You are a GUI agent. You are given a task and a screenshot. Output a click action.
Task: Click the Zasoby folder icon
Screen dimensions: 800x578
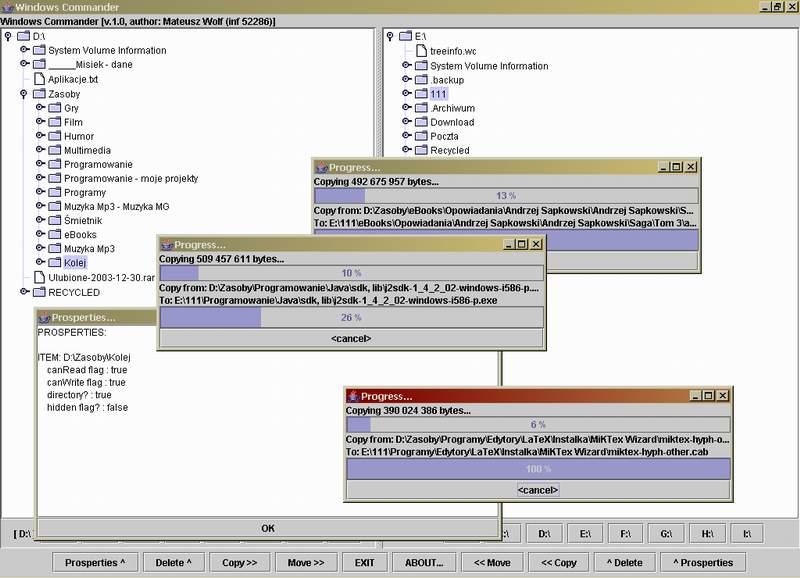tap(39, 94)
